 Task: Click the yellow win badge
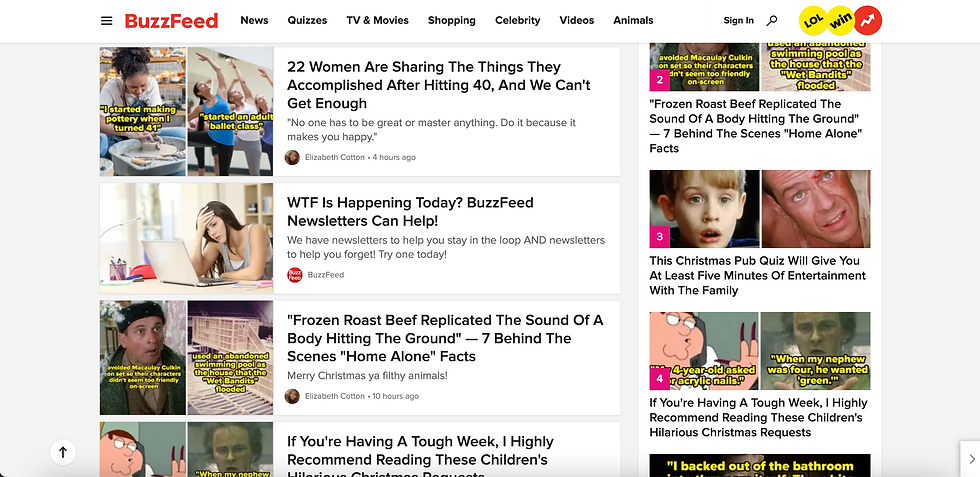pyautogui.click(x=840, y=21)
